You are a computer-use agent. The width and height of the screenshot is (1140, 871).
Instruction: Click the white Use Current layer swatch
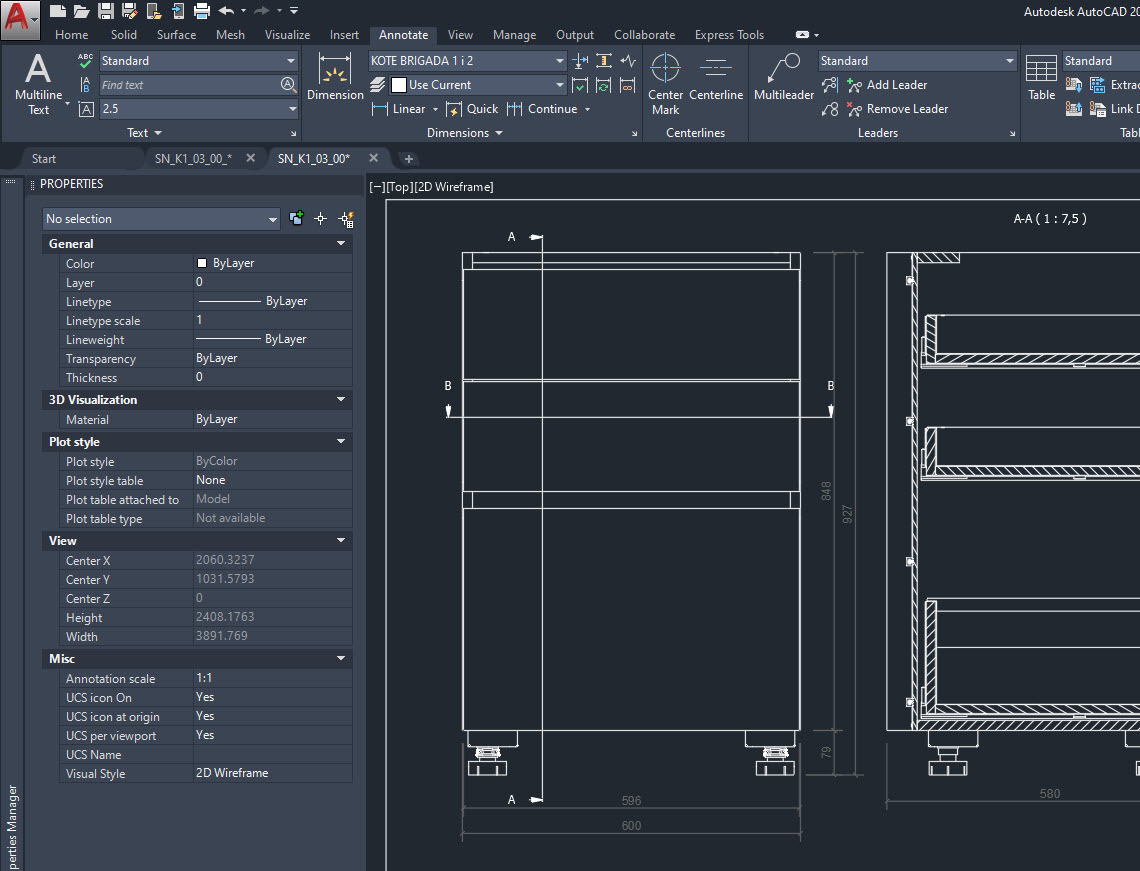(398, 85)
